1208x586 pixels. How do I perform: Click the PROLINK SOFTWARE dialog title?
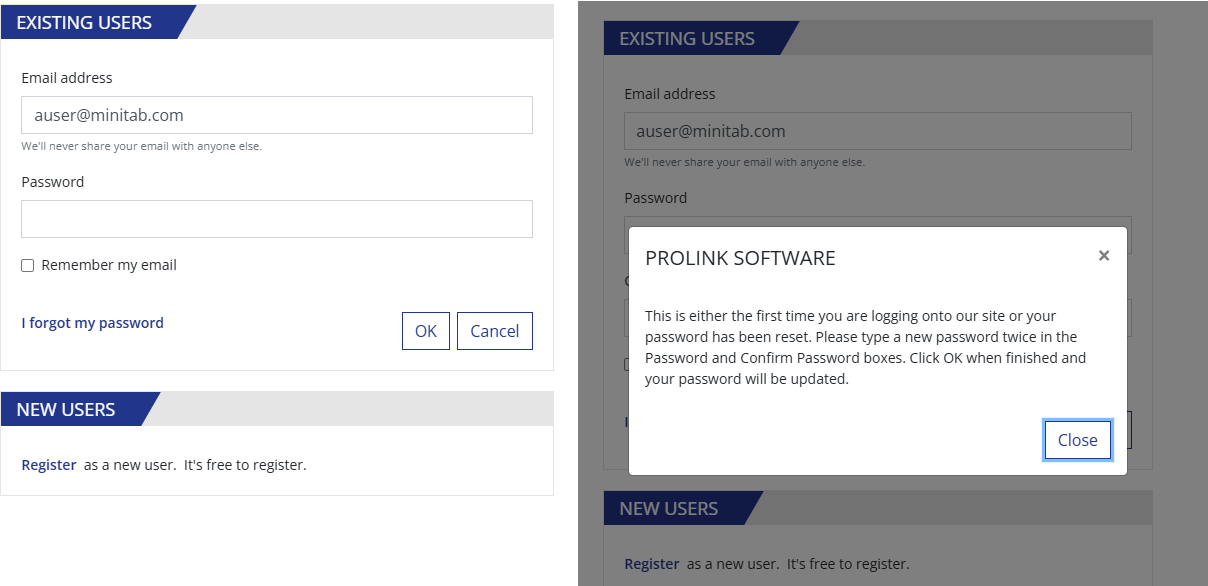coord(740,258)
